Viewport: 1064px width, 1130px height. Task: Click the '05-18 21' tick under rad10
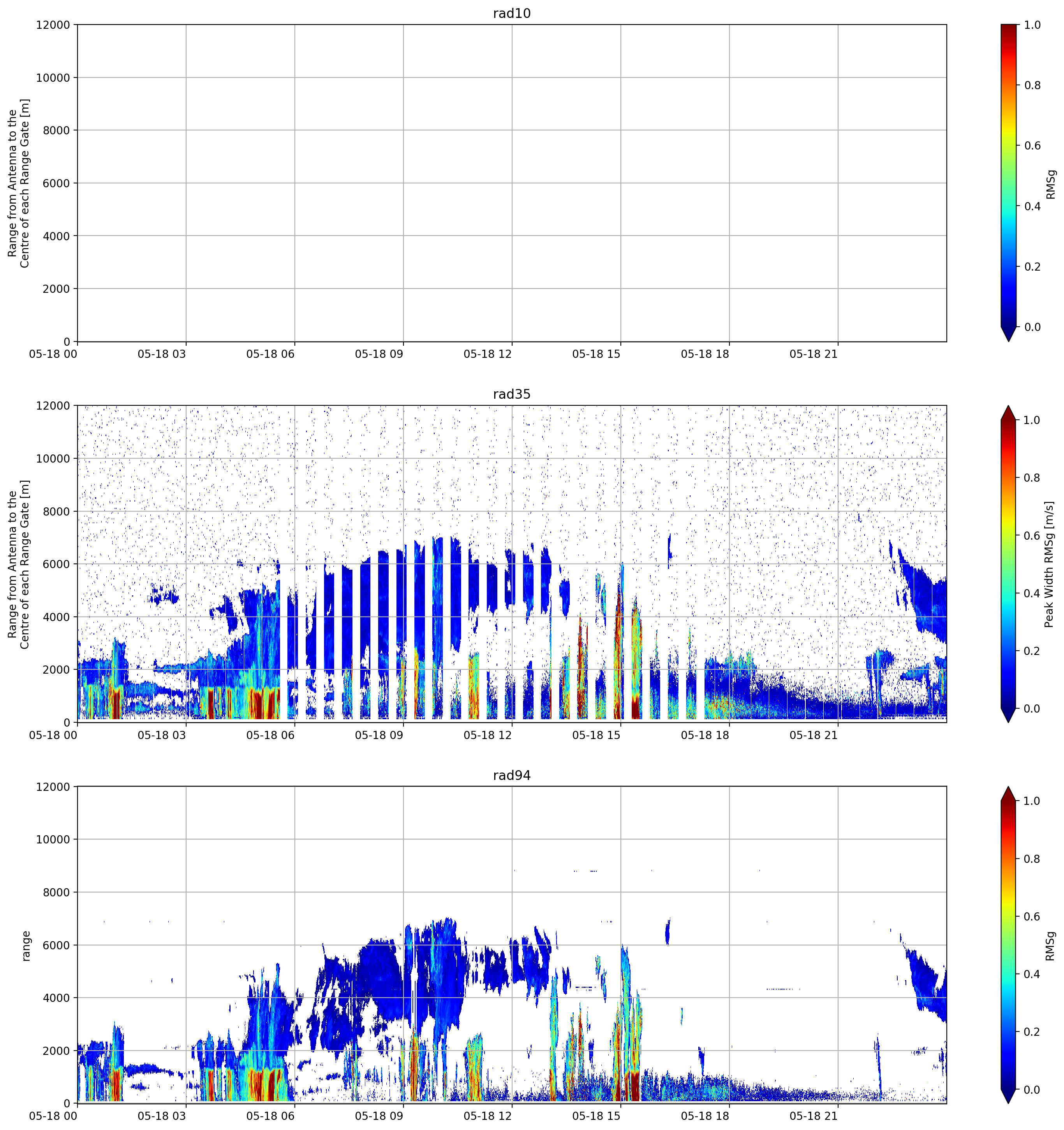[814, 354]
